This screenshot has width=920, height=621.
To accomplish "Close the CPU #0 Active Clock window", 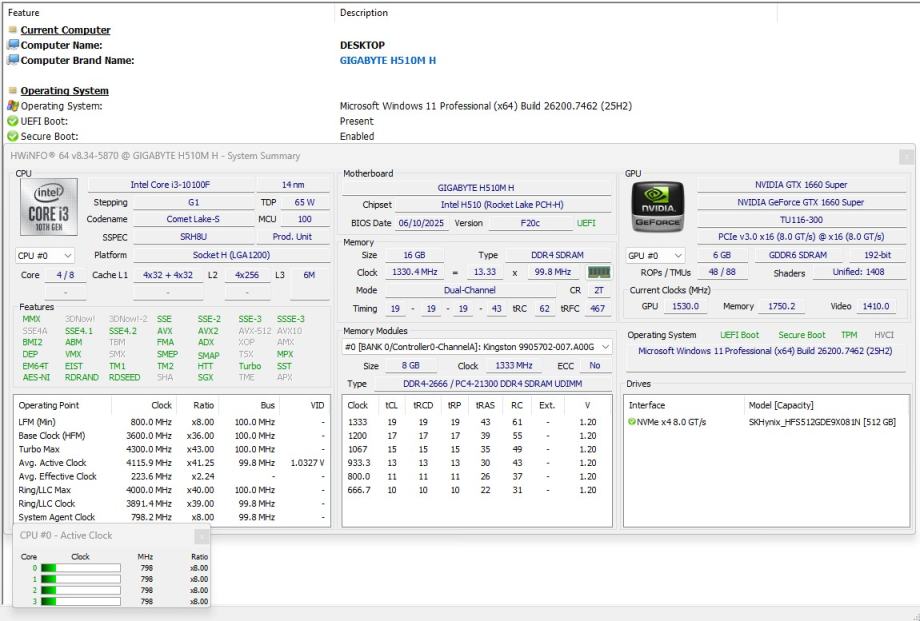I will (x=201, y=536).
